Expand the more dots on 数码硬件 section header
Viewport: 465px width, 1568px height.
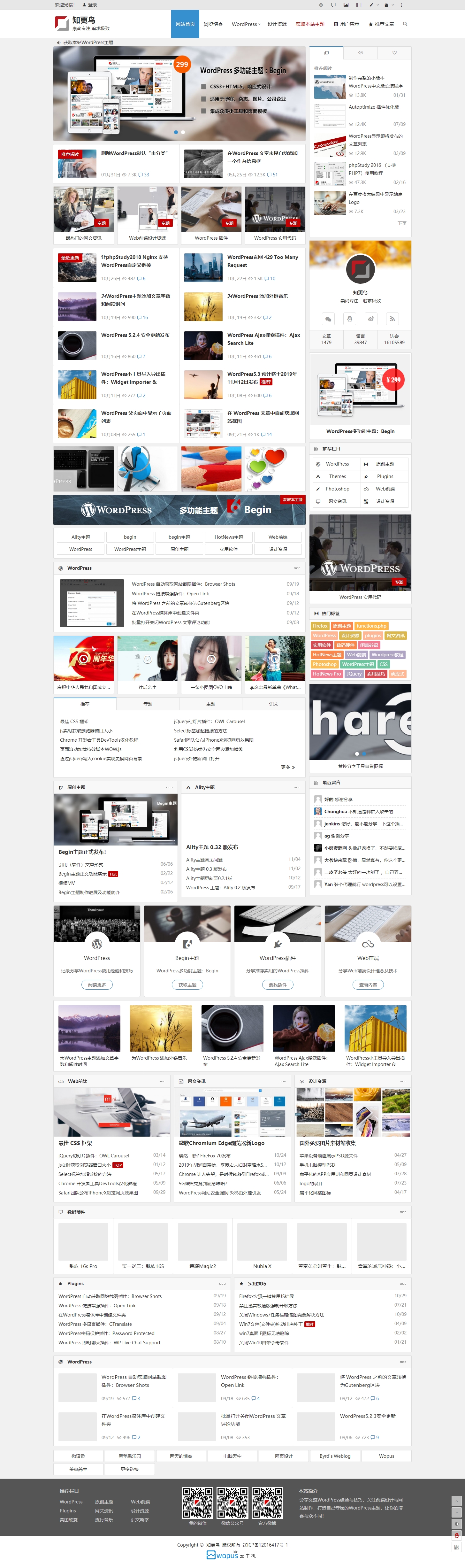403,1212
